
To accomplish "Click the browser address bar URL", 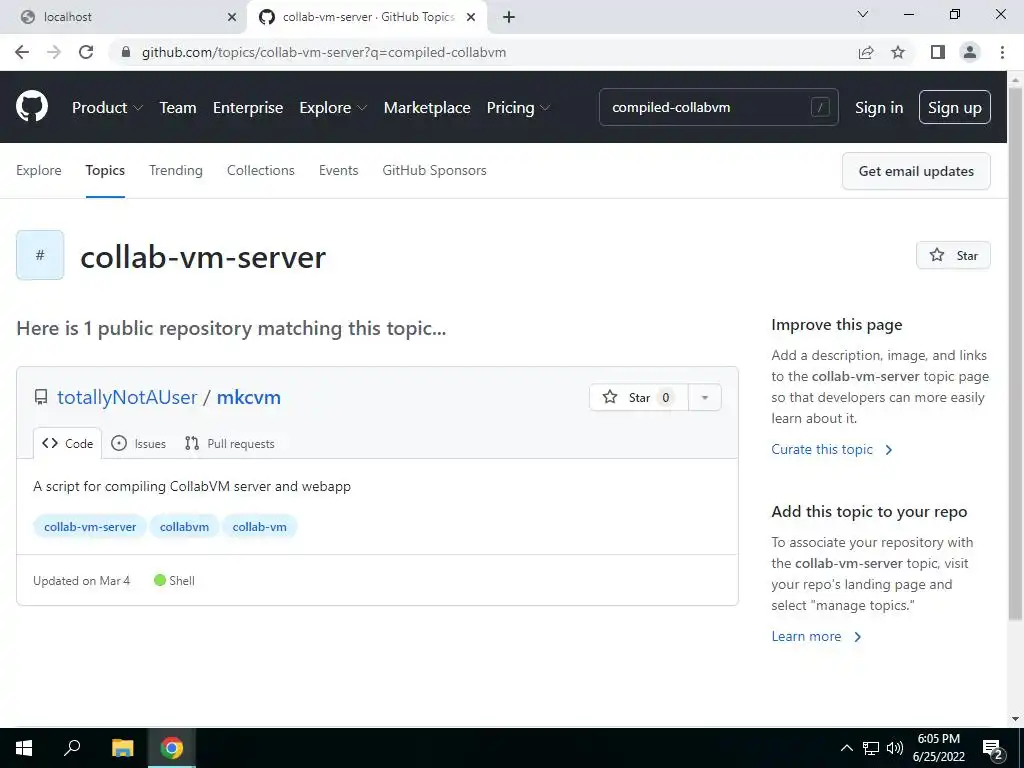I will tap(324, 52).
